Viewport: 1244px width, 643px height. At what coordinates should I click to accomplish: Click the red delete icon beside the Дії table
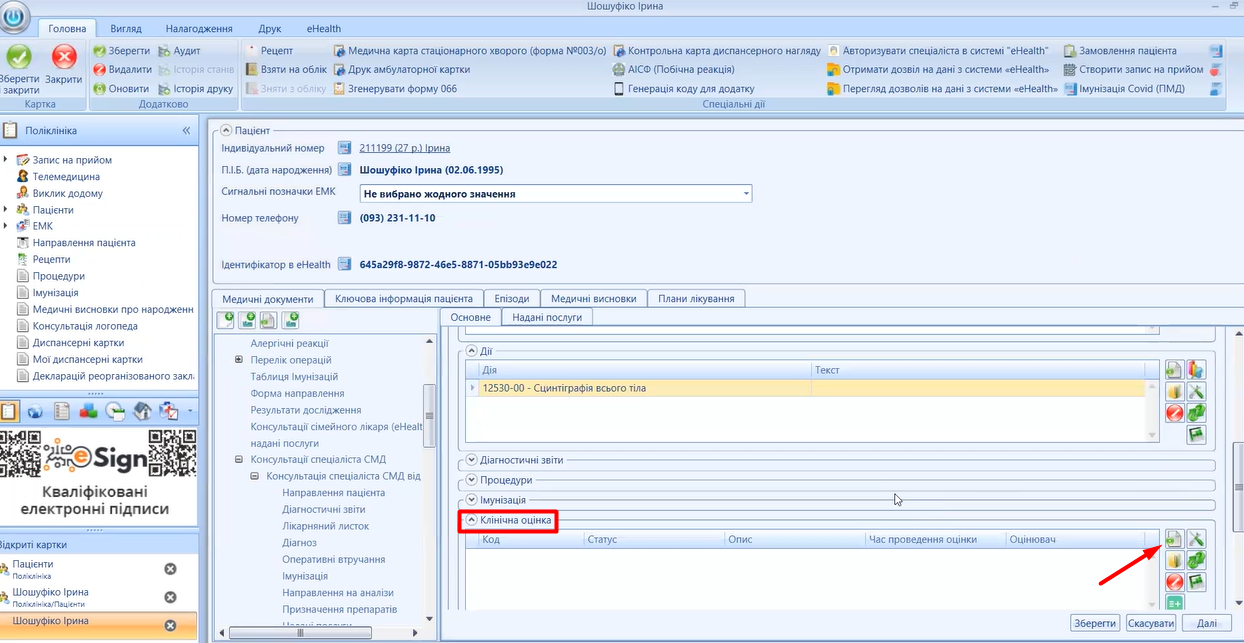coord(1174,412)
